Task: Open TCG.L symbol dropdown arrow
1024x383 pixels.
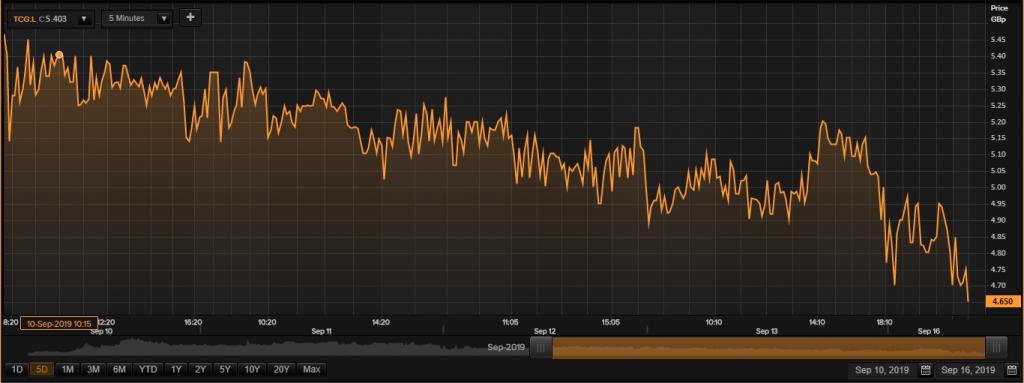Action: (84, 19)
